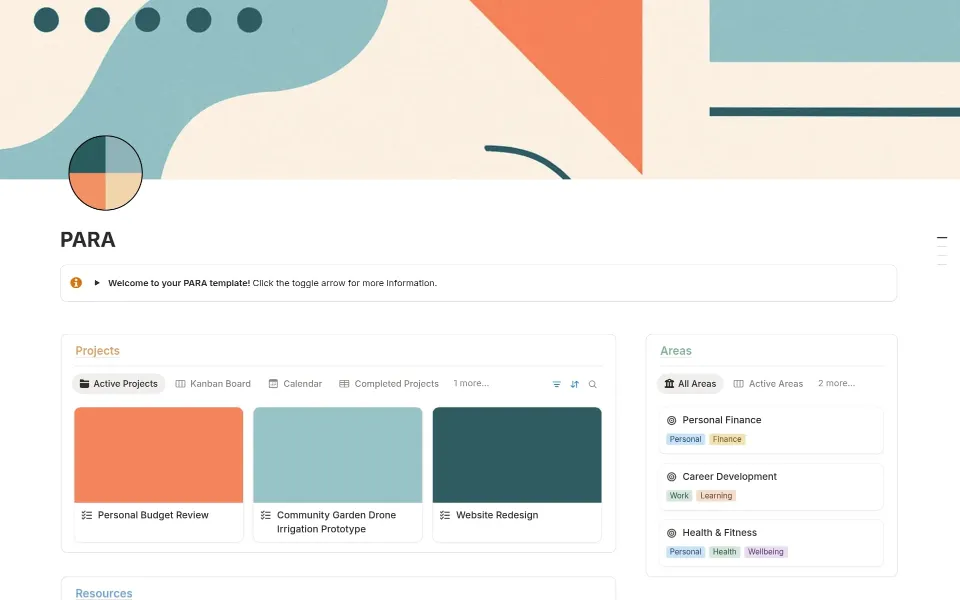Click the Finance tag
Viewport: 960px width, 600px height.
(x=727, y=439)
